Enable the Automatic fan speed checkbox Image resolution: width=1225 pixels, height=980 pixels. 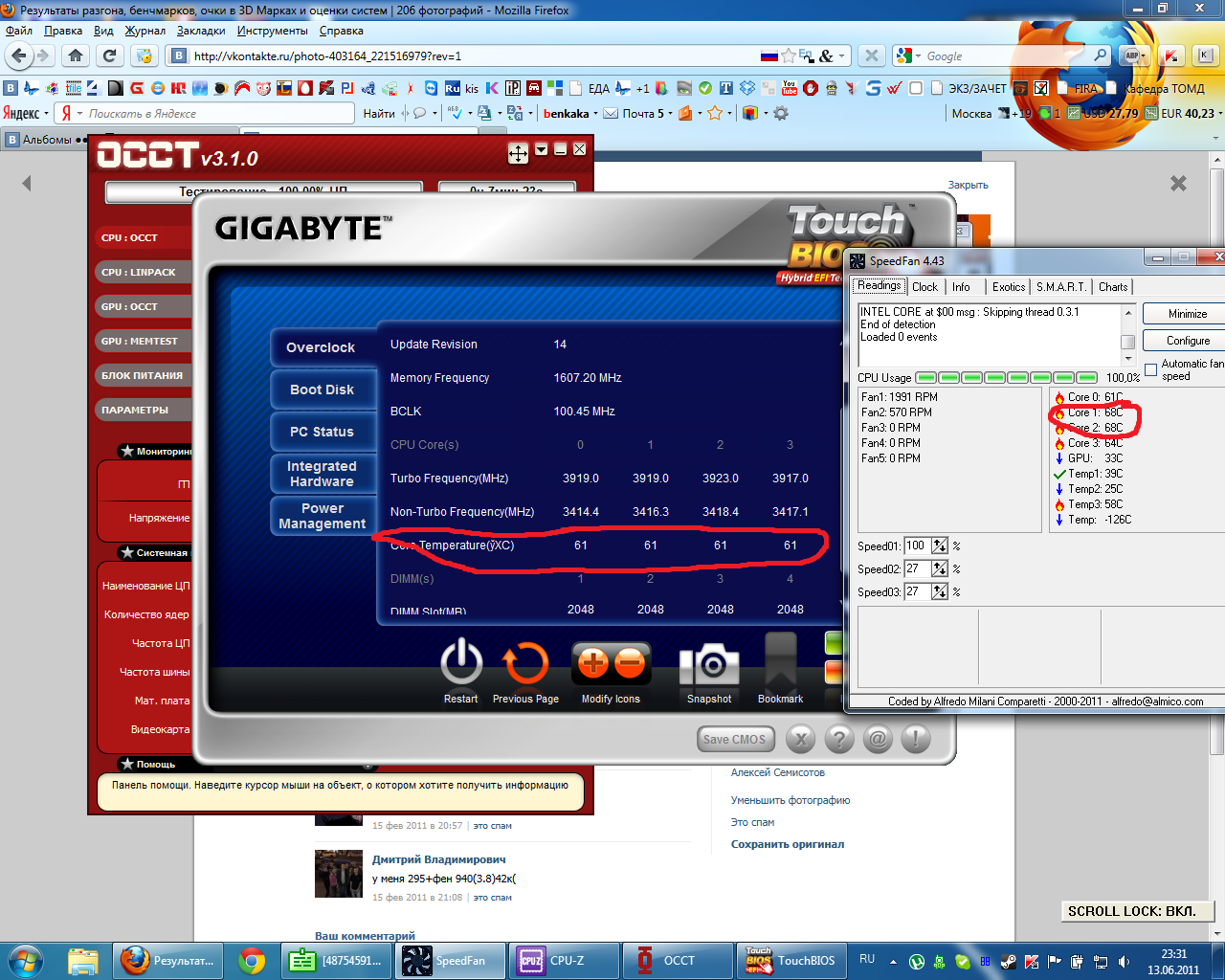click(x=1150, y=370)
